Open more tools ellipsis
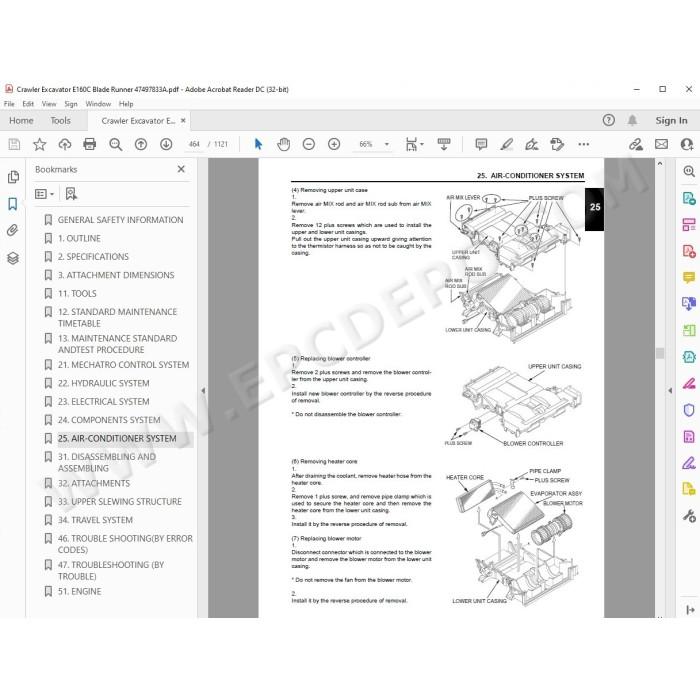This screenshot has width=700, height=700. click(x=583, y=144)
